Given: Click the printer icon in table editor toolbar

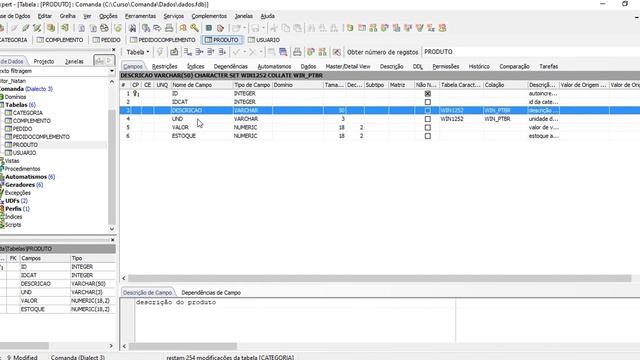Looking at the screenshot, I should [297, 52].
